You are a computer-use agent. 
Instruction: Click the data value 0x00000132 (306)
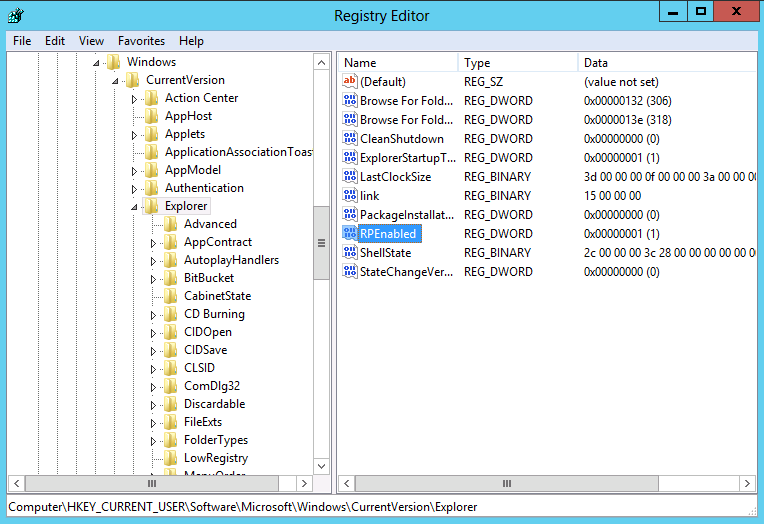pos(628,101)
